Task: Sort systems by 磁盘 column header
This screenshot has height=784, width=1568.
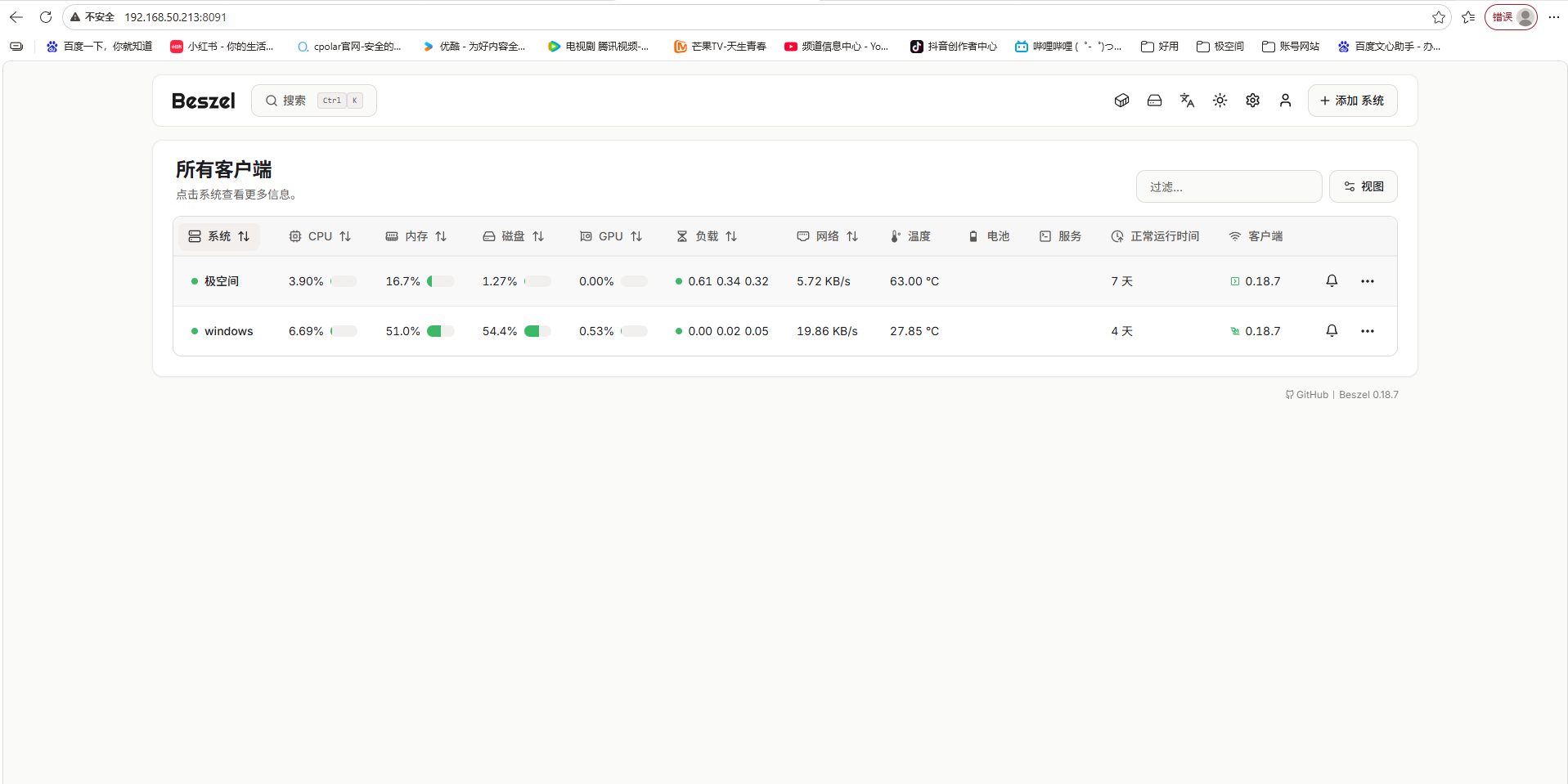Action: (513, 236)
